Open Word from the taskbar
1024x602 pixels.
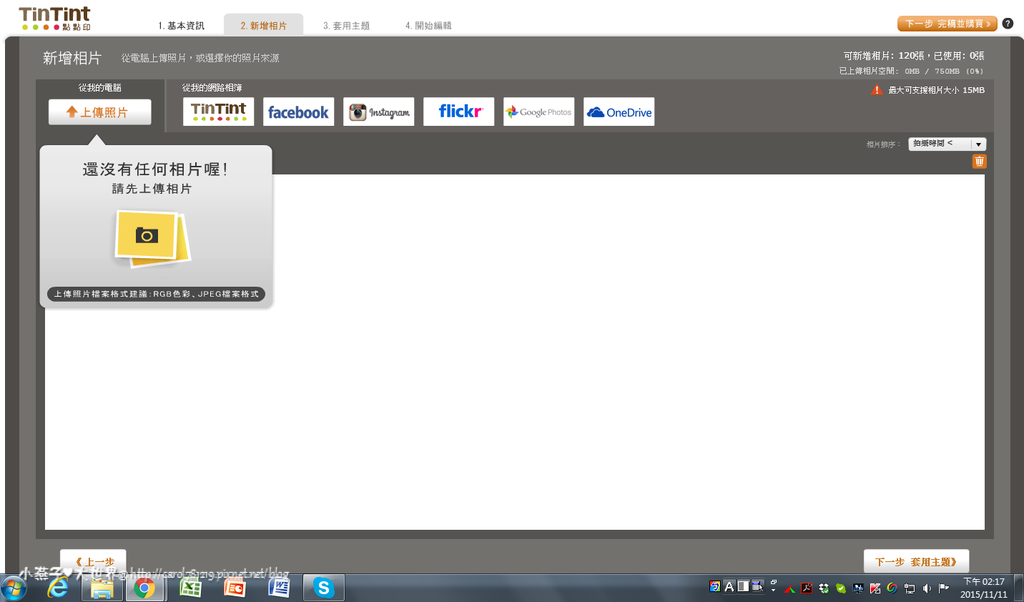[x=279, y=588]
